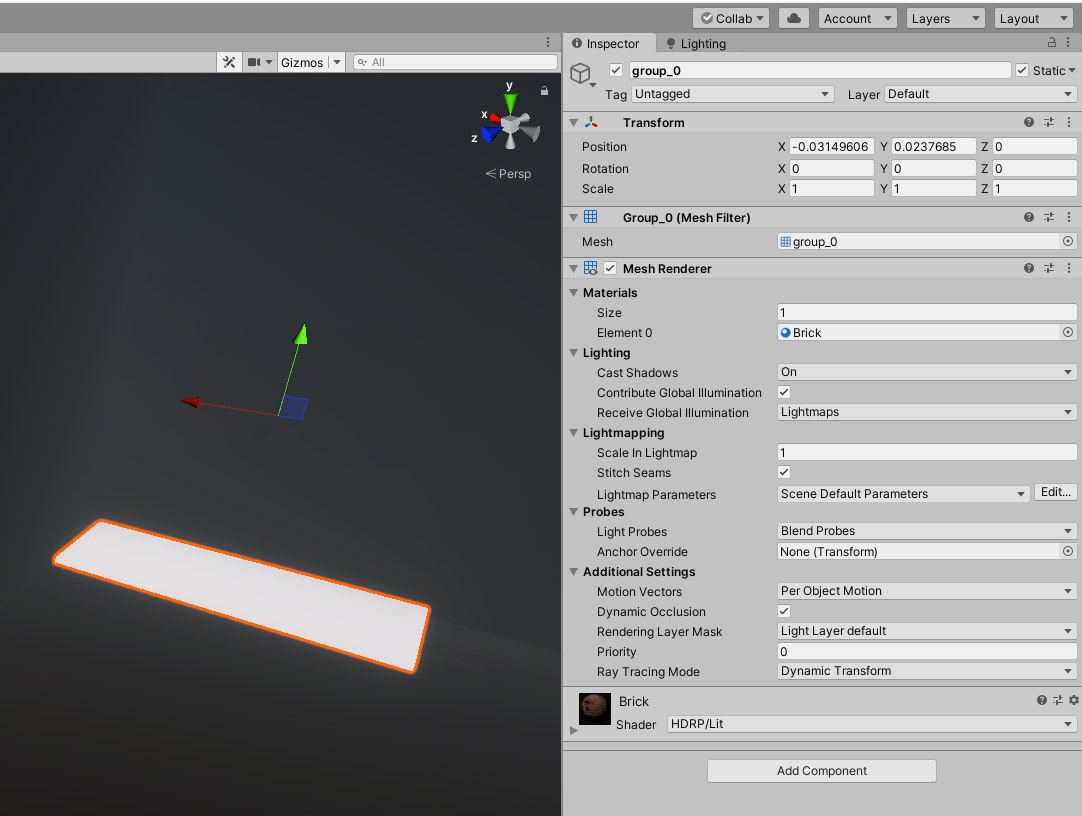Open object picker for Element 0 material
This screenshot has height=816, width=1082.
pos(1068,332)
